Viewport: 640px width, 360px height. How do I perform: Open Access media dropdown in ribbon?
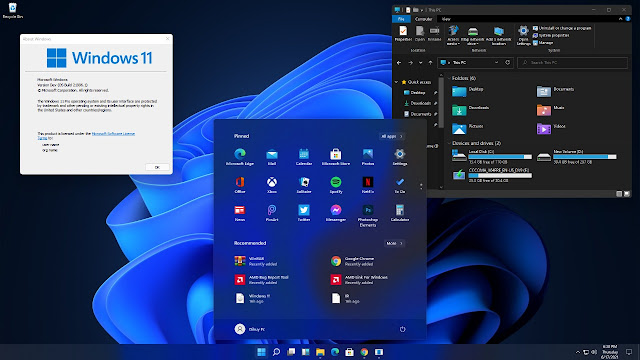[x=453, y=36]
